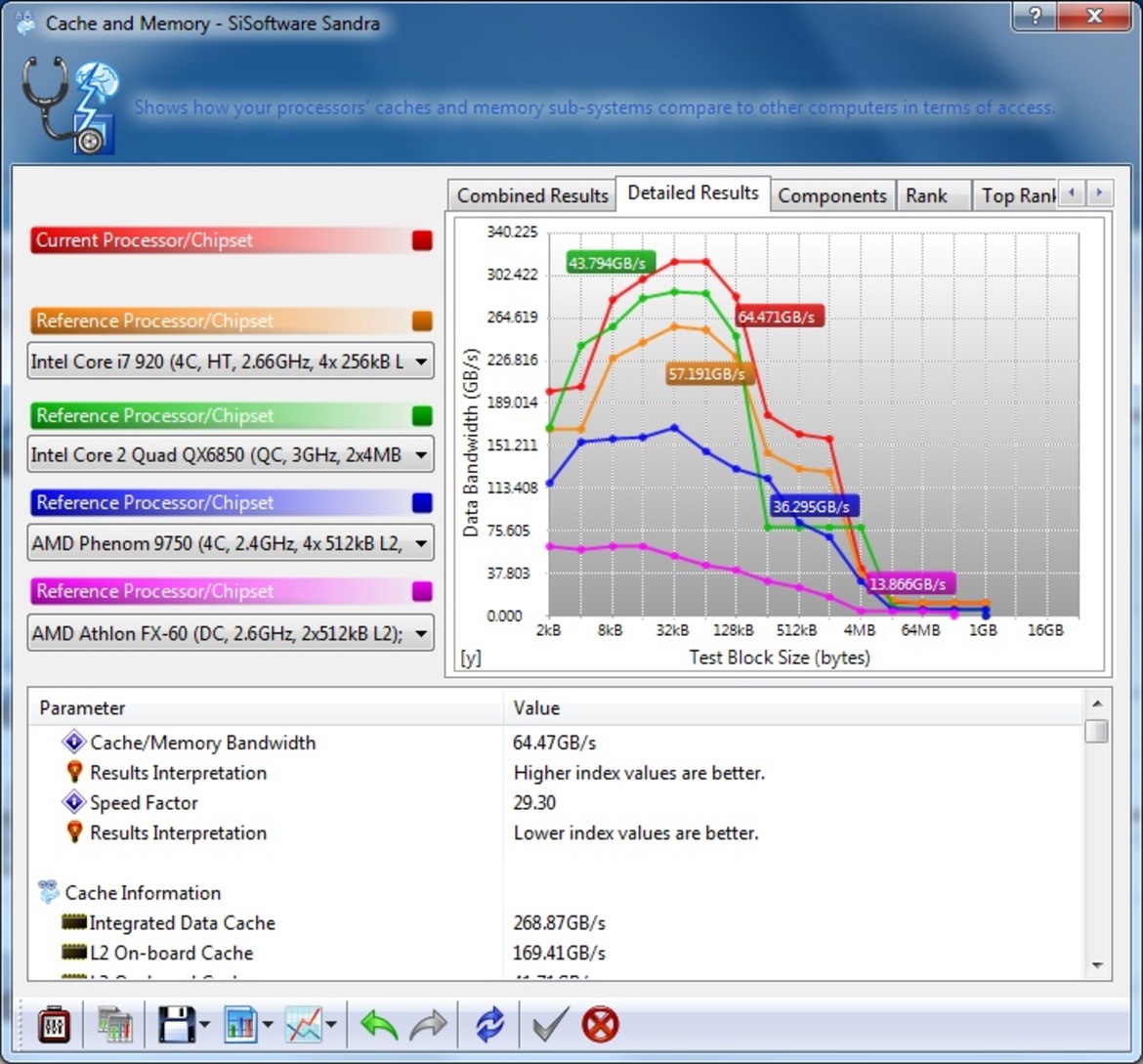Click the results list scrollbar thumb
This screenshot has height=1064, width=1143.
pyautogui.click(x=1096, y=731)
